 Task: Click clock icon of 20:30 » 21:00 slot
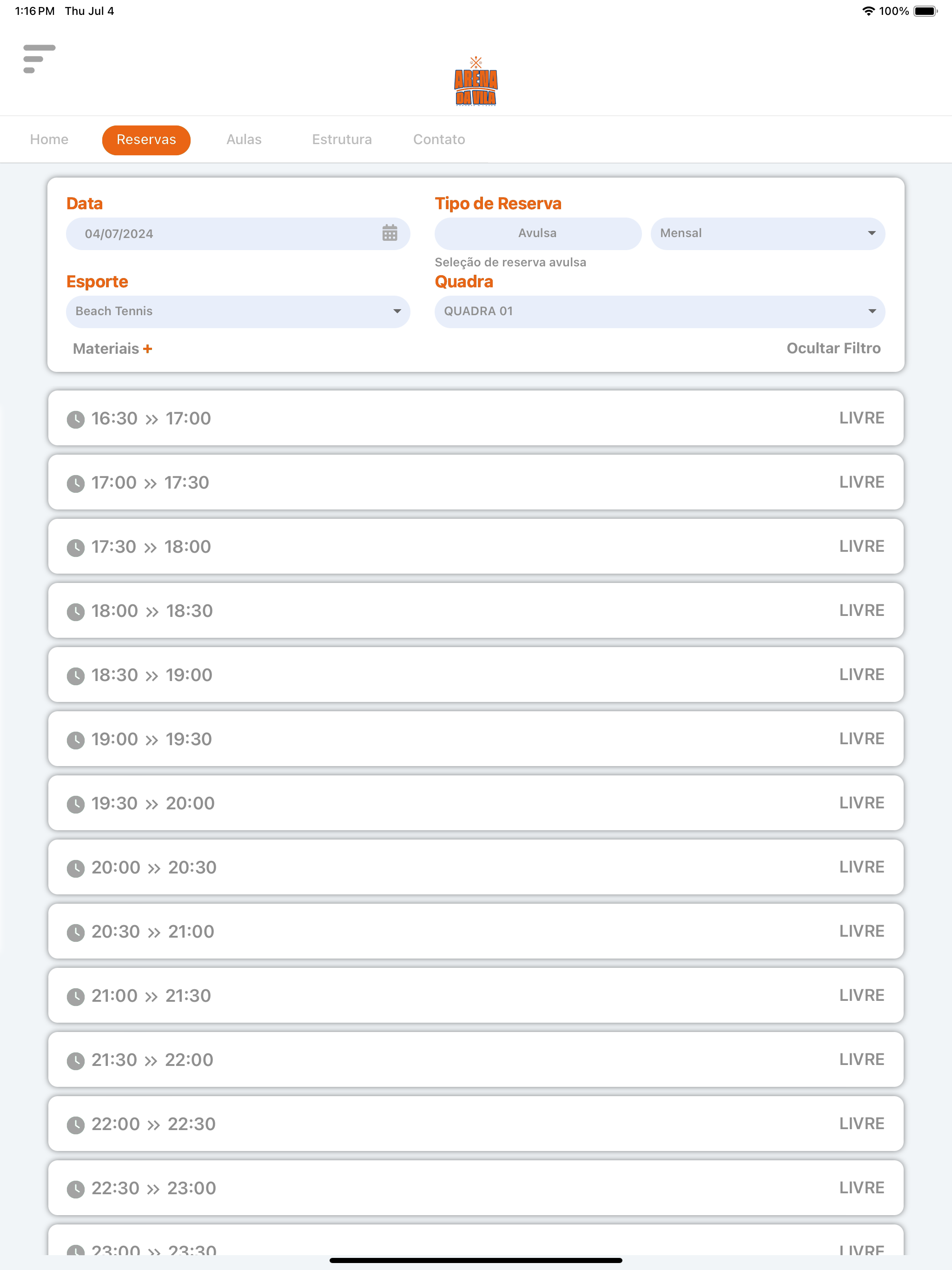point(76,933)
